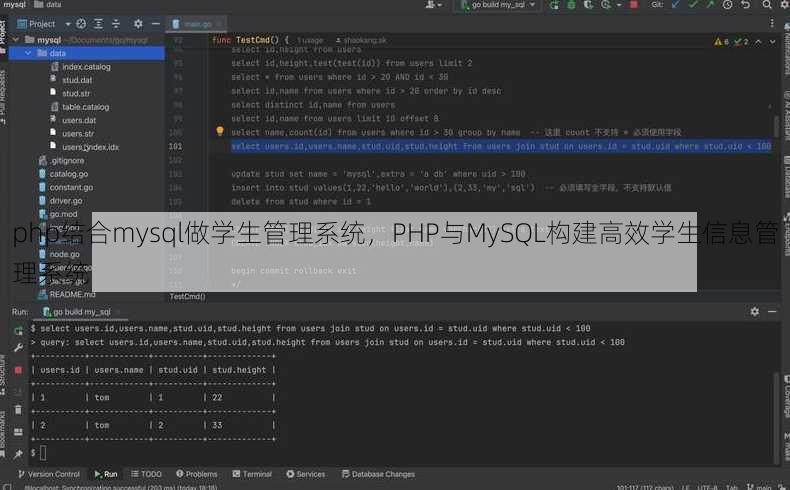Screen dimensions: 790x490
Task: Click Pin Tab icon in Run panel
Action: pos(19,454)
